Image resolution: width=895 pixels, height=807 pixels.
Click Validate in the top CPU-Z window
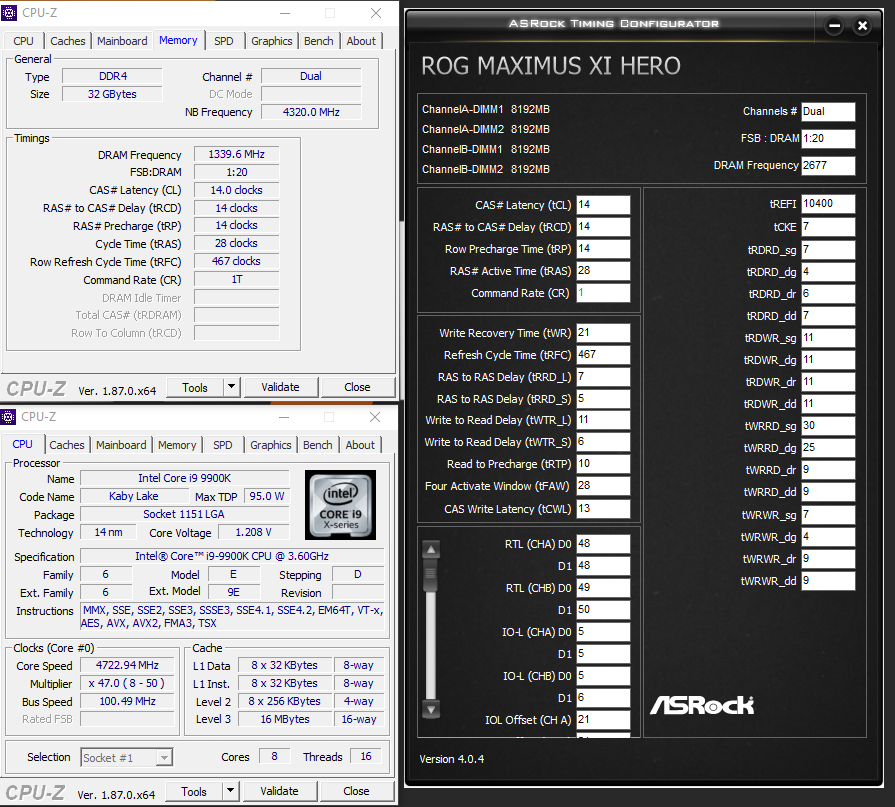[x=280, y=387]
